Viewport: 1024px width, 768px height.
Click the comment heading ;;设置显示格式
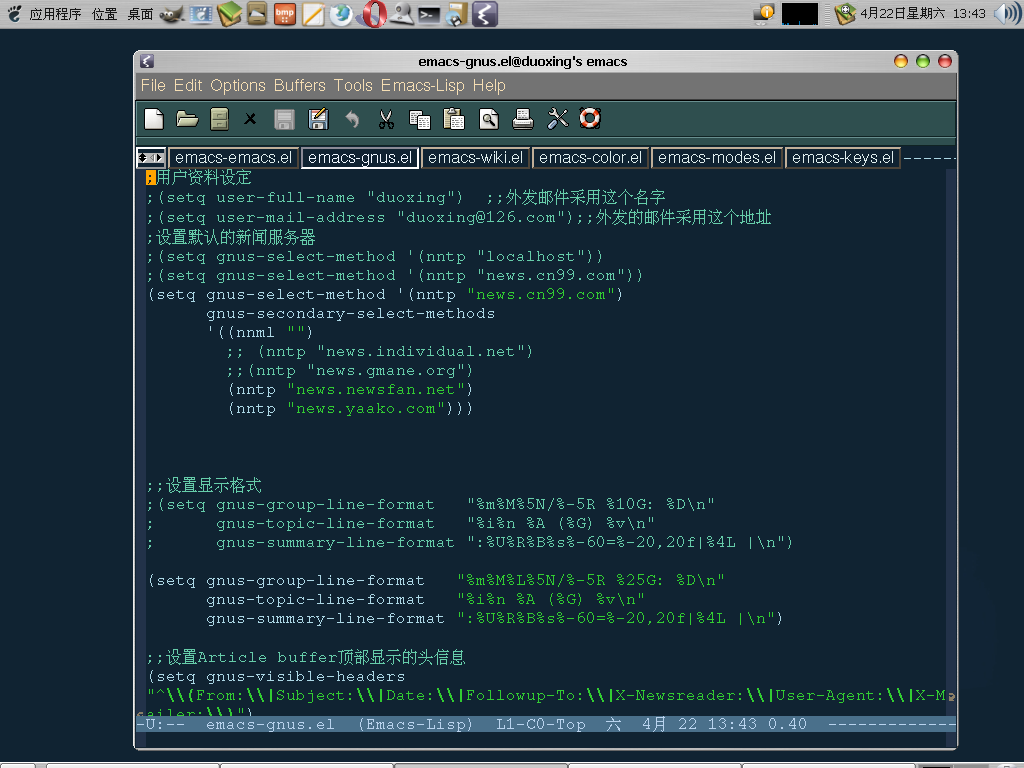pyautogui.click(x=204, y=485)
